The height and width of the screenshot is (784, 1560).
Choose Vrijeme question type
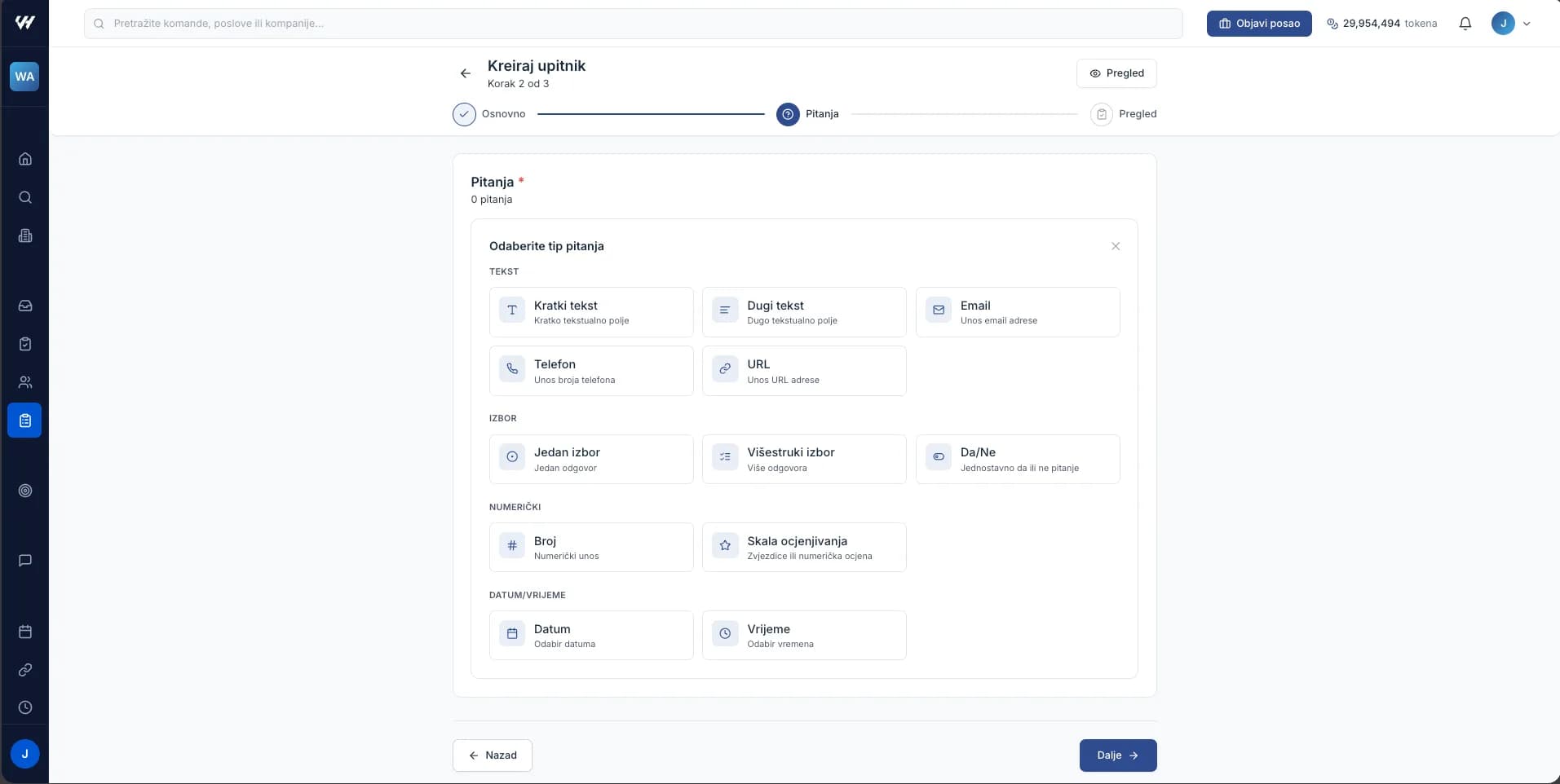(x=804, y=635)
